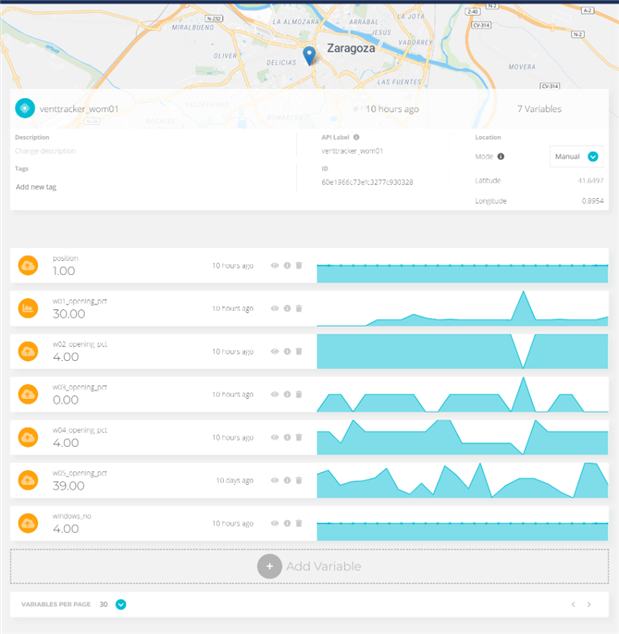Delete the position variable
This screenshot has width=619, height=634.
pyautogui.click(x=299, y=265)
